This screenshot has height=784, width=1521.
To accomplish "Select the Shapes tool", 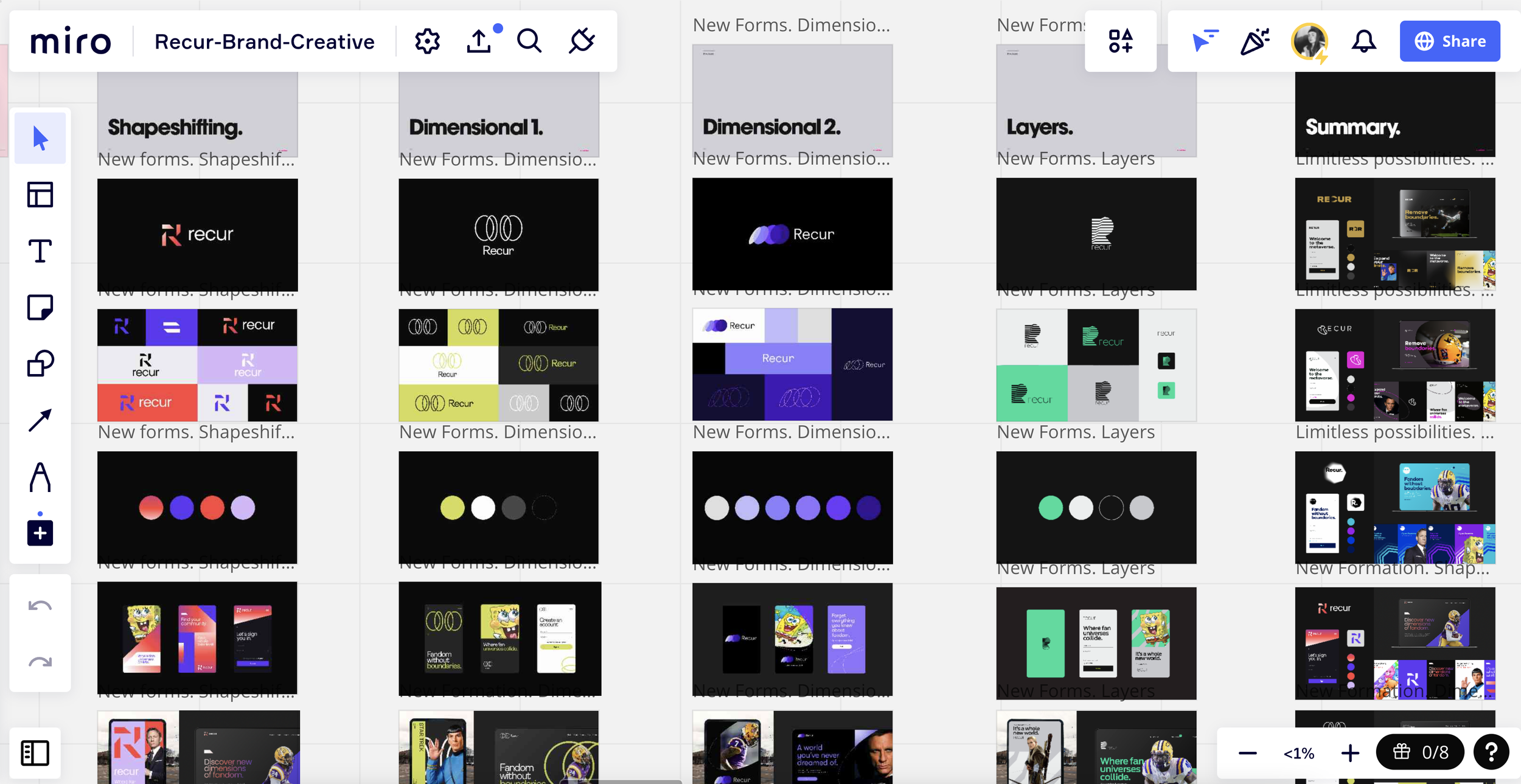I will [40, 363].
